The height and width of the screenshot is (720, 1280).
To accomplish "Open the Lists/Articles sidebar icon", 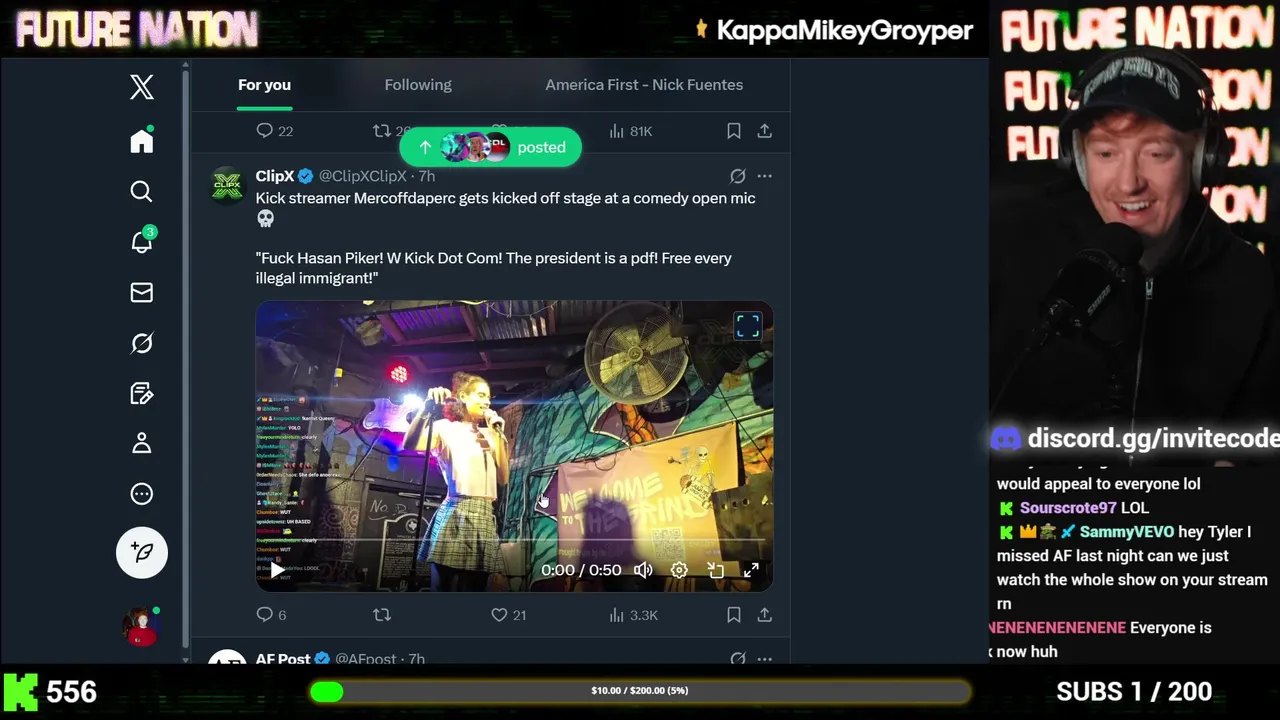I will click(x=142, y=393).
